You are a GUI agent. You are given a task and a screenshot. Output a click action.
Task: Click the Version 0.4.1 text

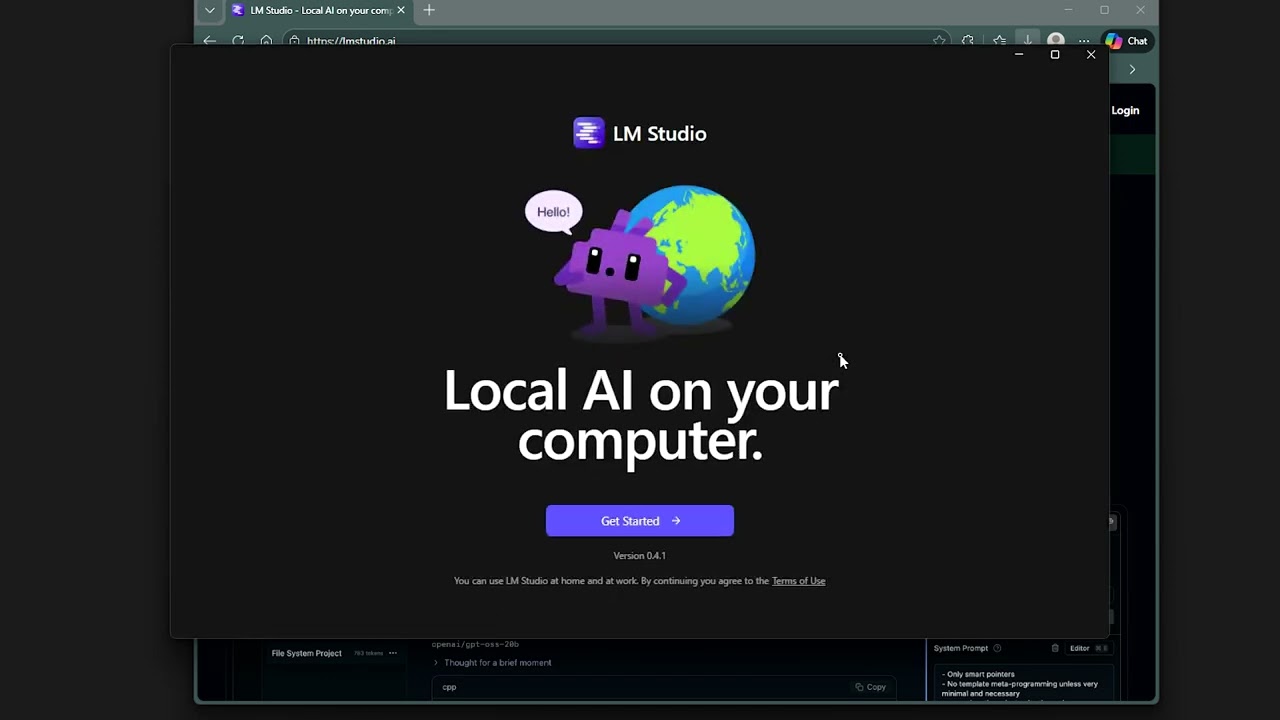coord(640,556)
